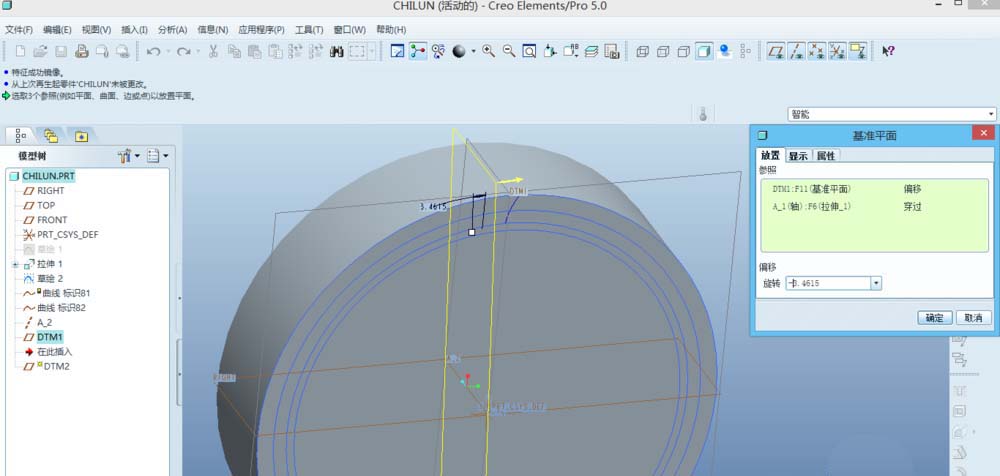Open the 文件(F) menu
This screenshot has height=476, width=1000.
[x=19, y=29]
